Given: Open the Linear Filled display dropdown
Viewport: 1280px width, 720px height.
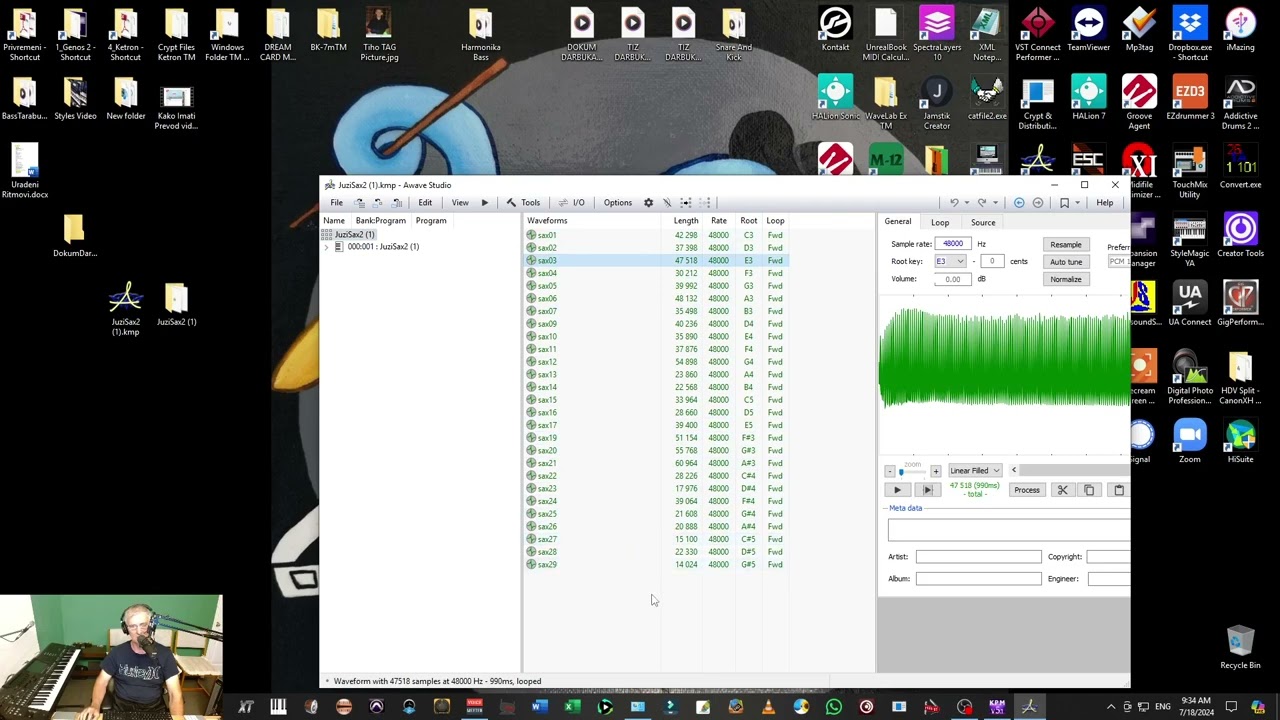Looking at the screenshot, I should pos(975,471).
